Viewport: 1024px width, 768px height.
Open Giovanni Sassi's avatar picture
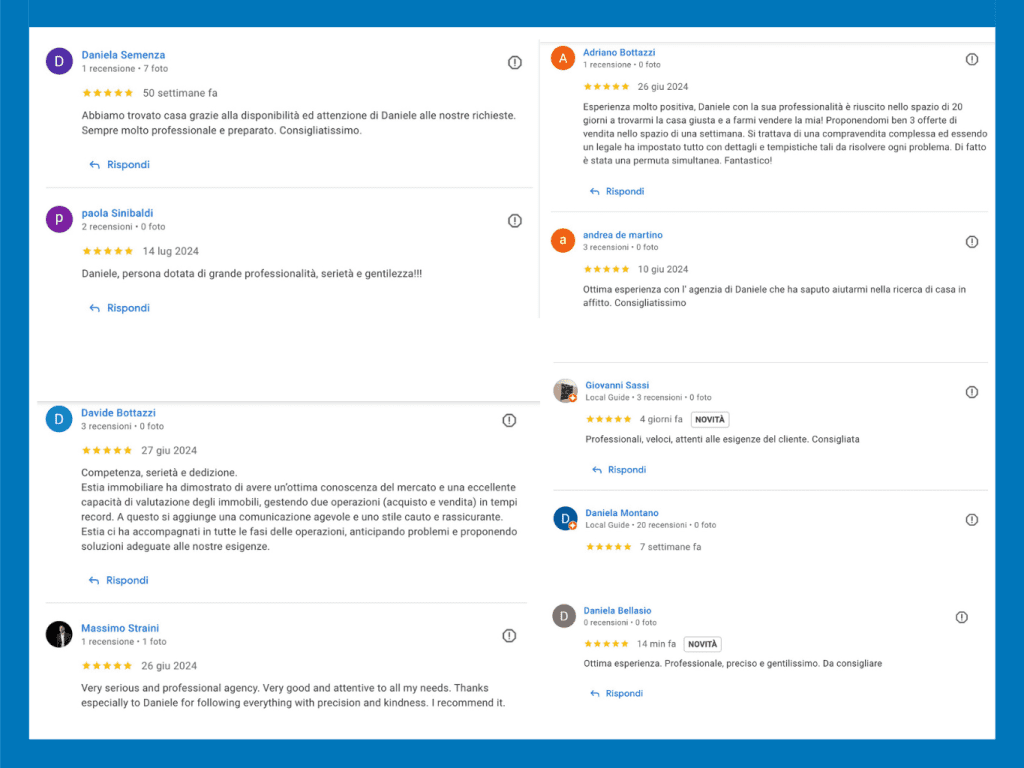coord(566,391)
